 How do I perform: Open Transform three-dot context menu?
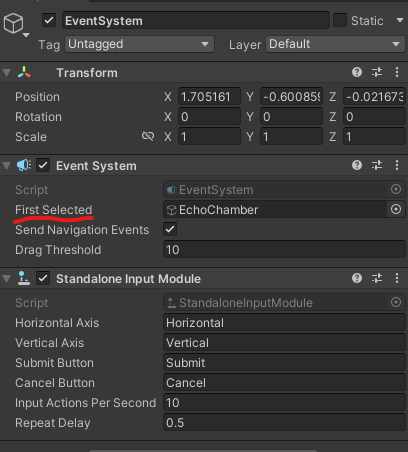tap(397, 72)
